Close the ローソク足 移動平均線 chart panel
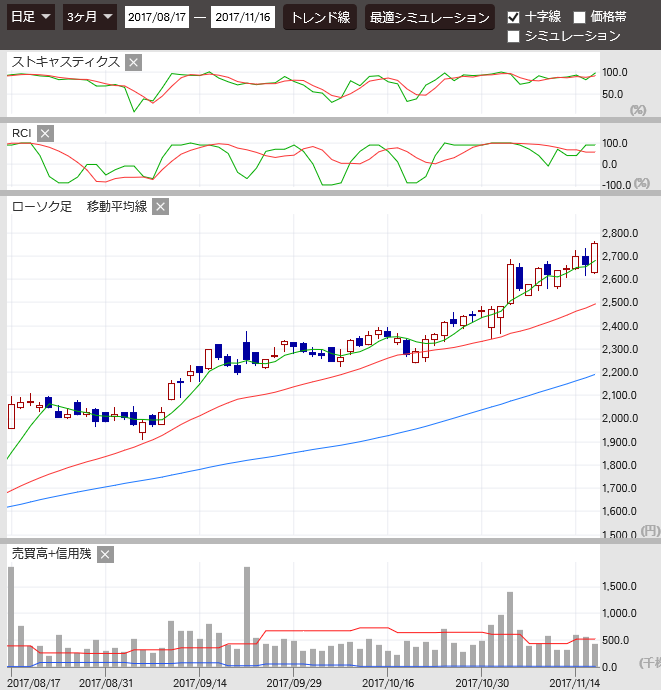 point(160,207)
